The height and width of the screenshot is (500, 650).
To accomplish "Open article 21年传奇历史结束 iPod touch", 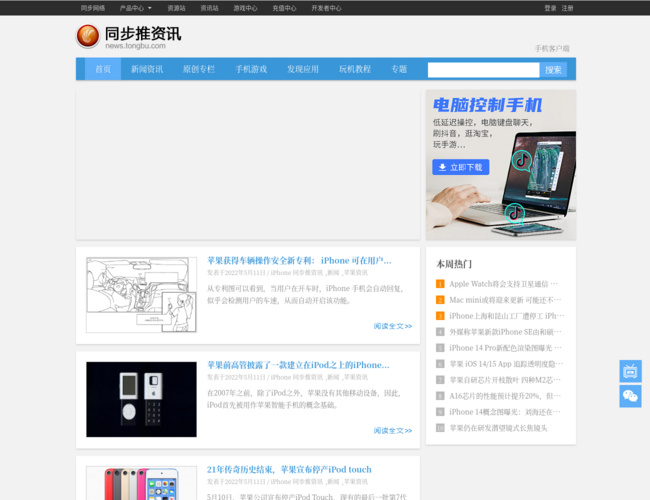I will 289,469.
